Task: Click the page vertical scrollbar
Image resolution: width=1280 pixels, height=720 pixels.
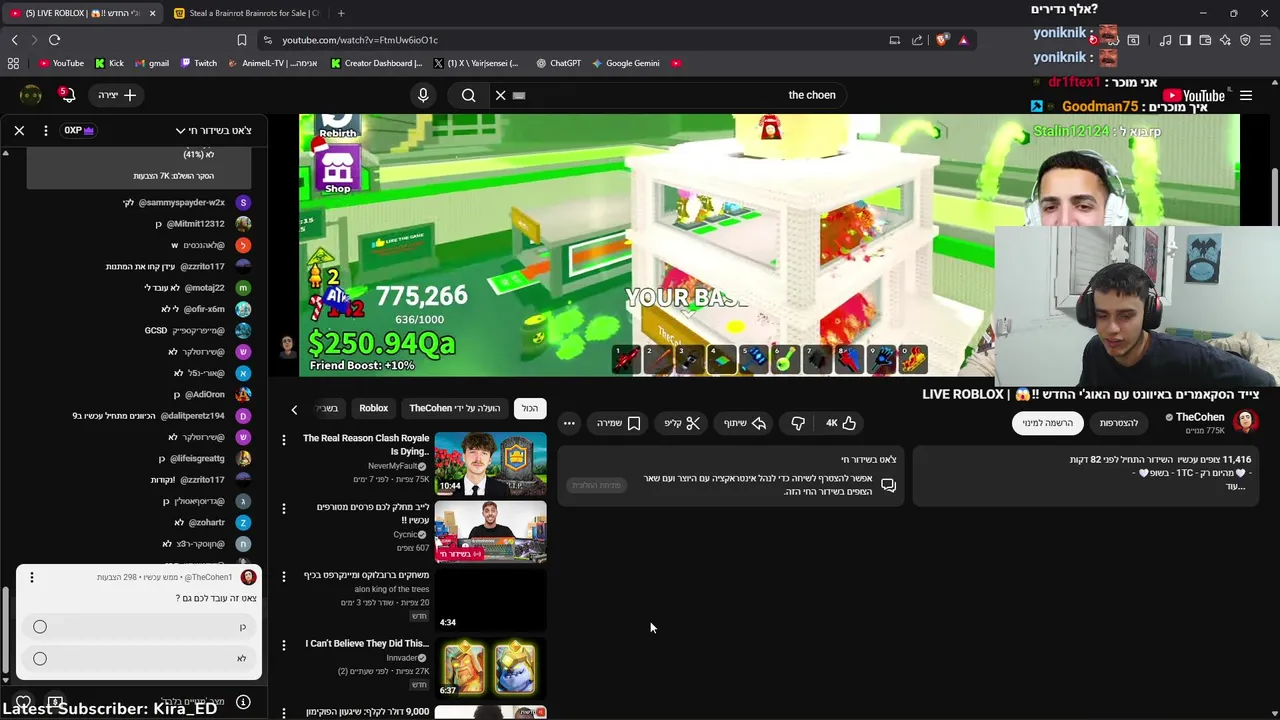Action: pyautogui.click(x=1274, y=200)
